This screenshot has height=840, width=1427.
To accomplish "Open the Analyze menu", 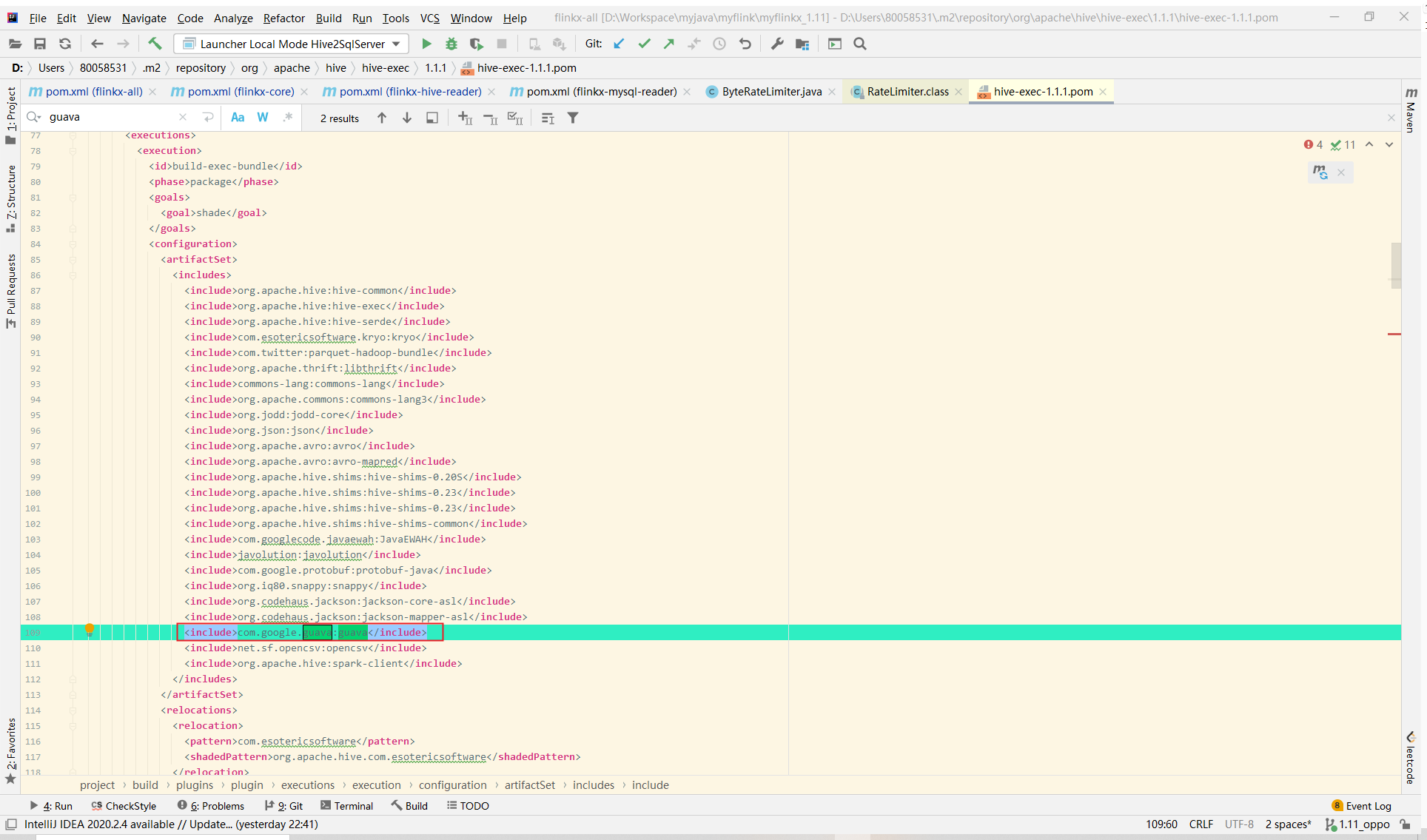I will click(x=233, y=19).
